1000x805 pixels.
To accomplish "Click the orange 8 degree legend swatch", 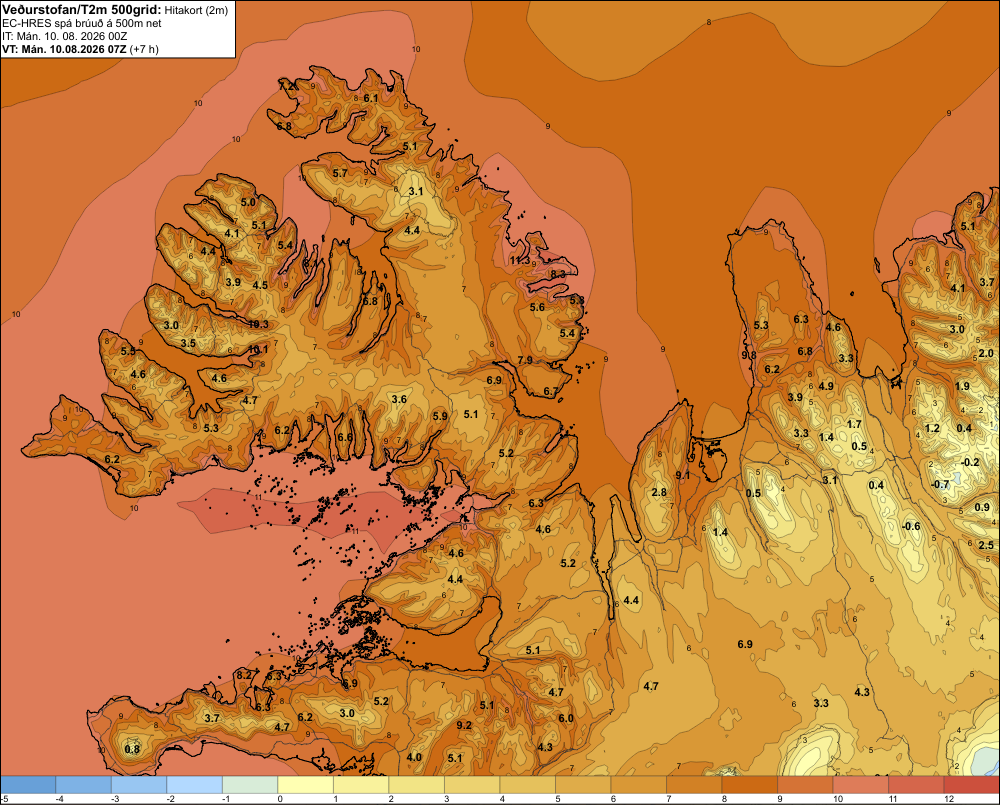I will [x=749, y=785].
